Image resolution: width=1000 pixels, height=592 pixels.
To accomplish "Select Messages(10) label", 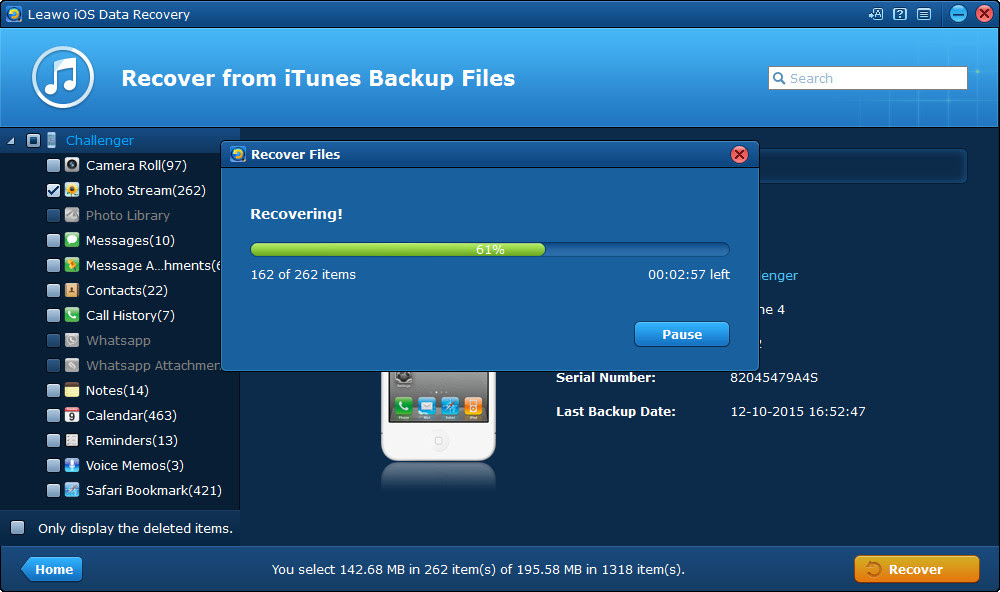I will click(x=130, y=240).
